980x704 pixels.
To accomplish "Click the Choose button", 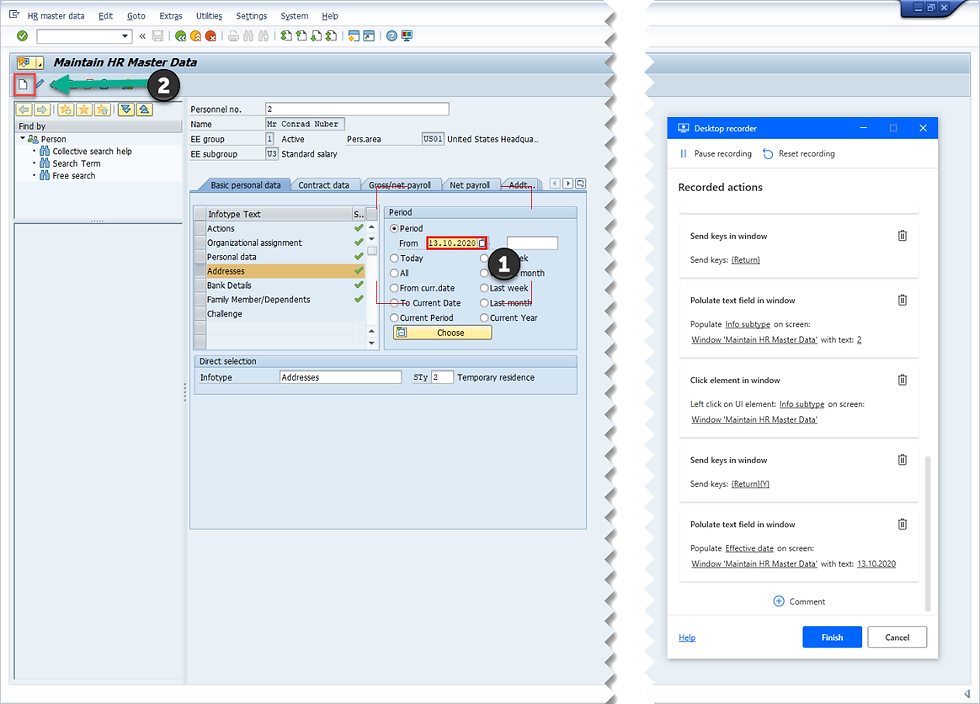I will pyautogui.click(x=442, y=333).
